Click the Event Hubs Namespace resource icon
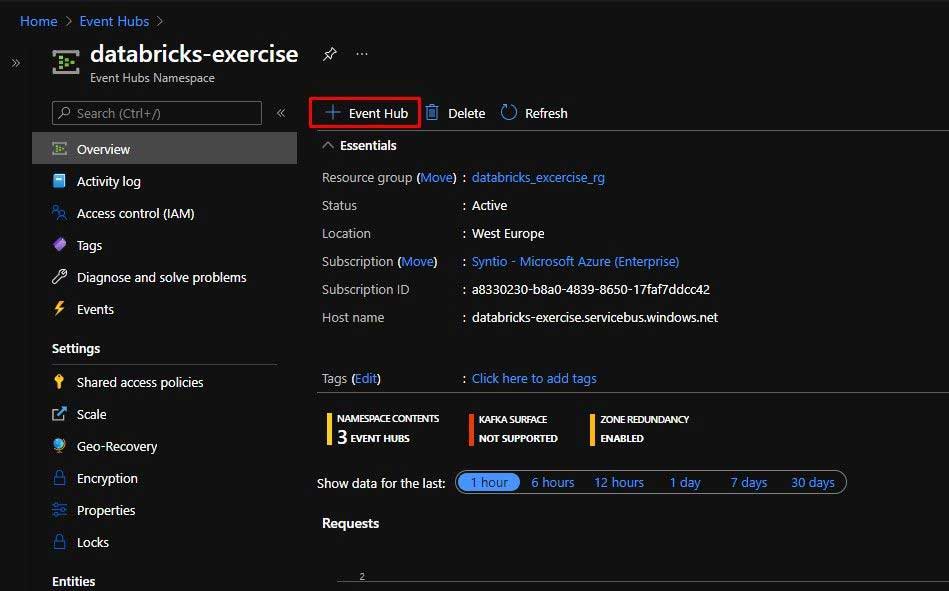Viewport: 949px width, 591px height. pos(65,62)
